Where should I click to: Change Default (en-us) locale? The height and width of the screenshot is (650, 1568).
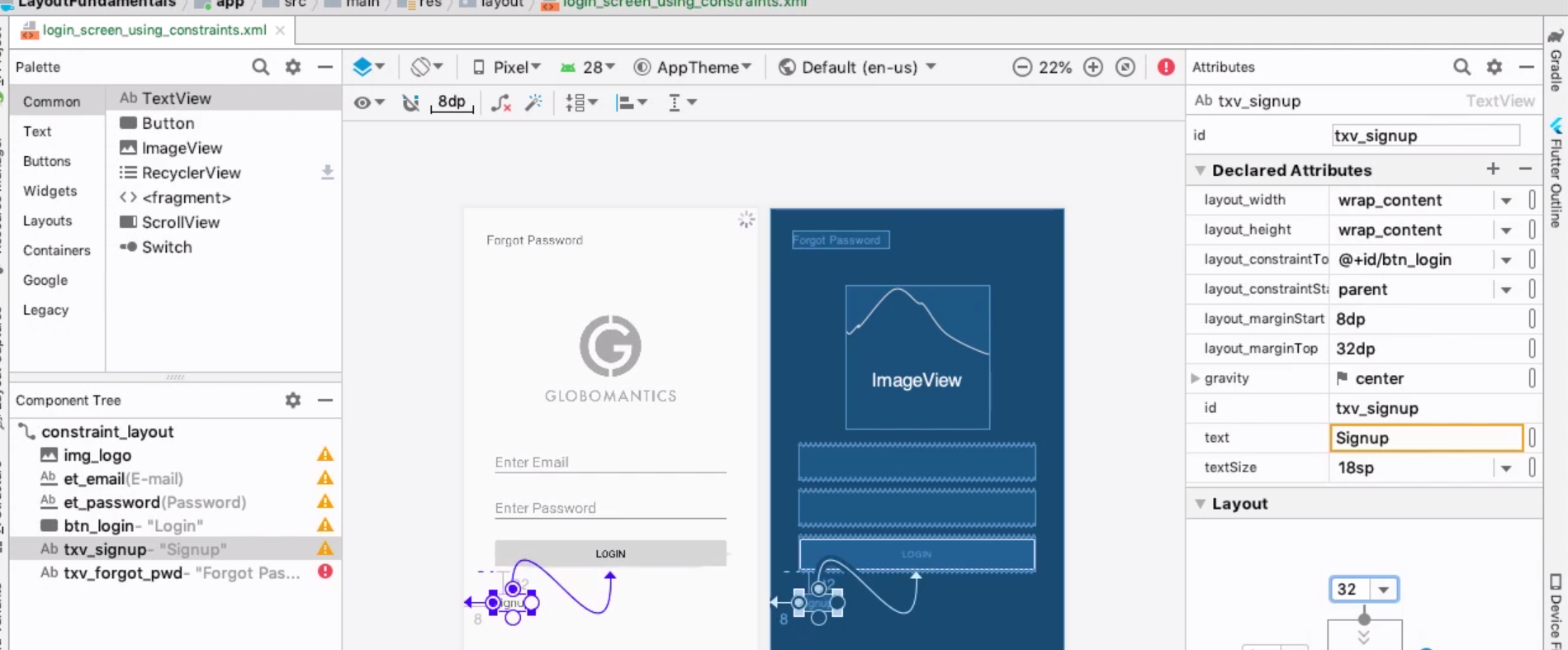pyautogui.click(x=857, y=67)
